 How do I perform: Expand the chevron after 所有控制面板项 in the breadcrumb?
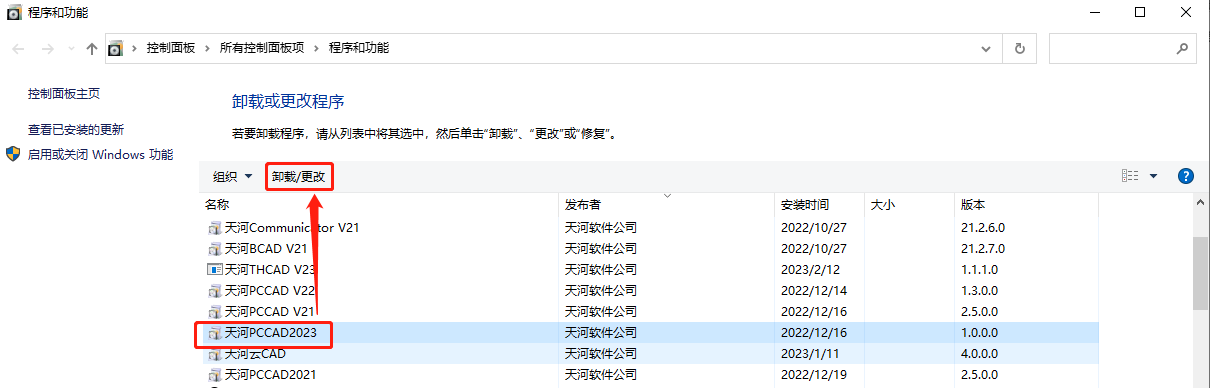click(316, 48)
